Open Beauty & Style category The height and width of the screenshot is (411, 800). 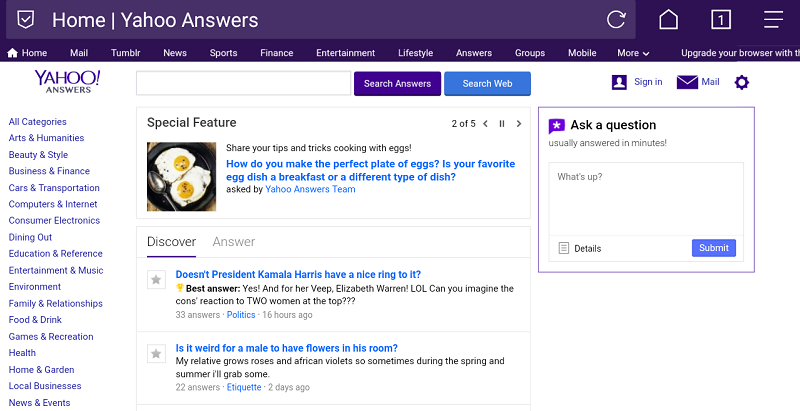[38, 155]
